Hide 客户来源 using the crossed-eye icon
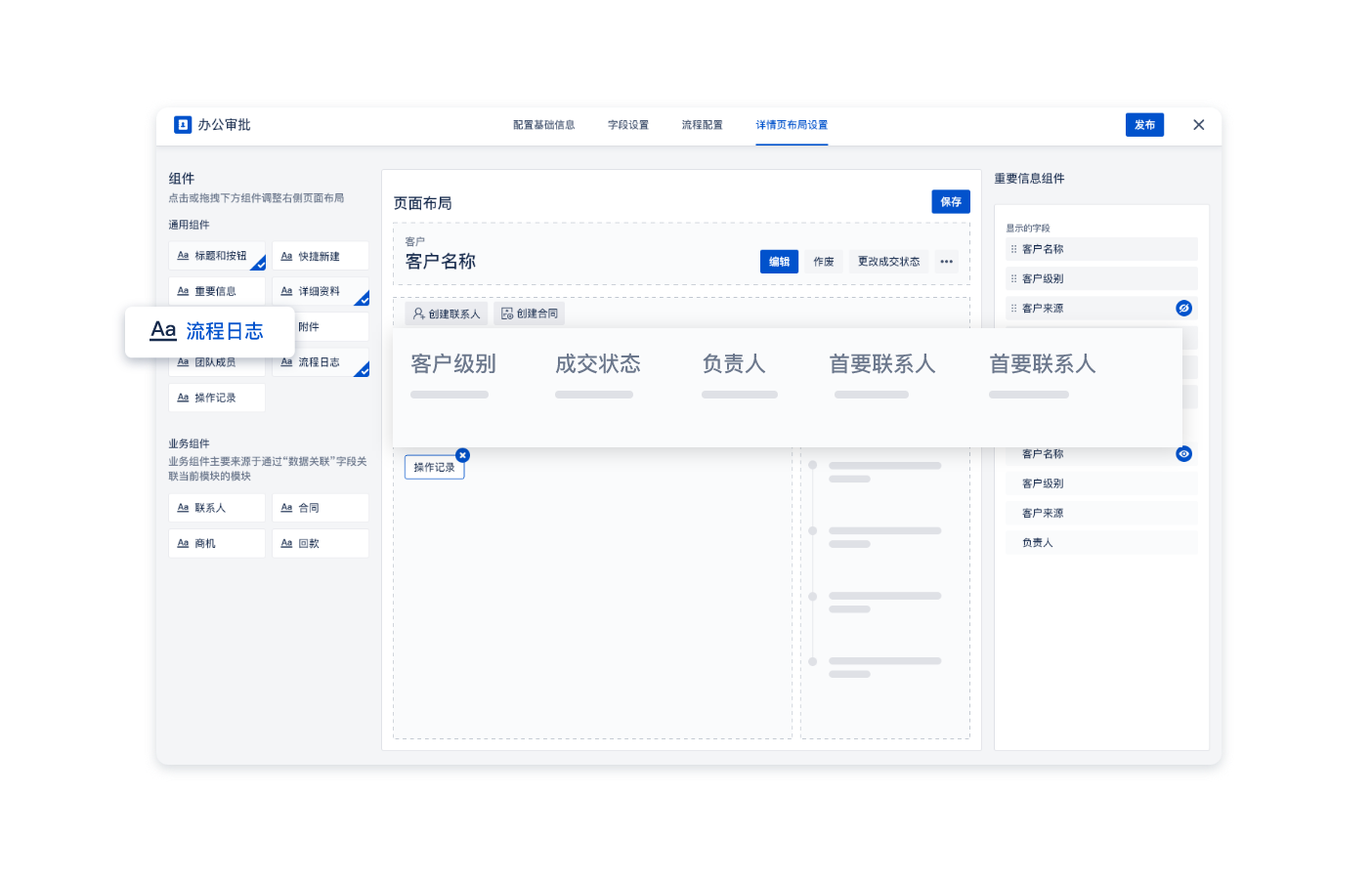The image size is (1372, 879). (1183, 309)
